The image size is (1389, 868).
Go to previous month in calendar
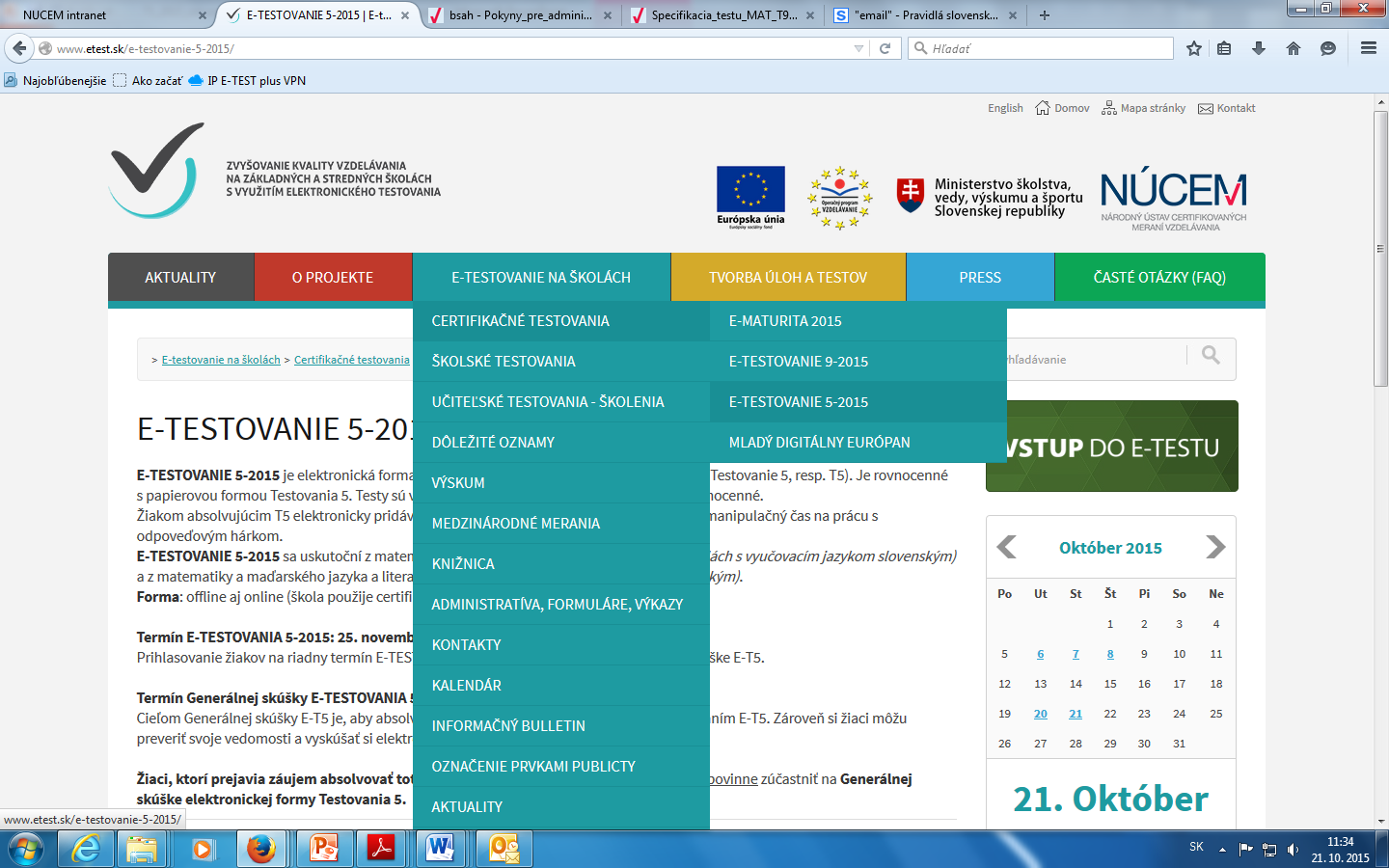click(x=1006, y=547)
